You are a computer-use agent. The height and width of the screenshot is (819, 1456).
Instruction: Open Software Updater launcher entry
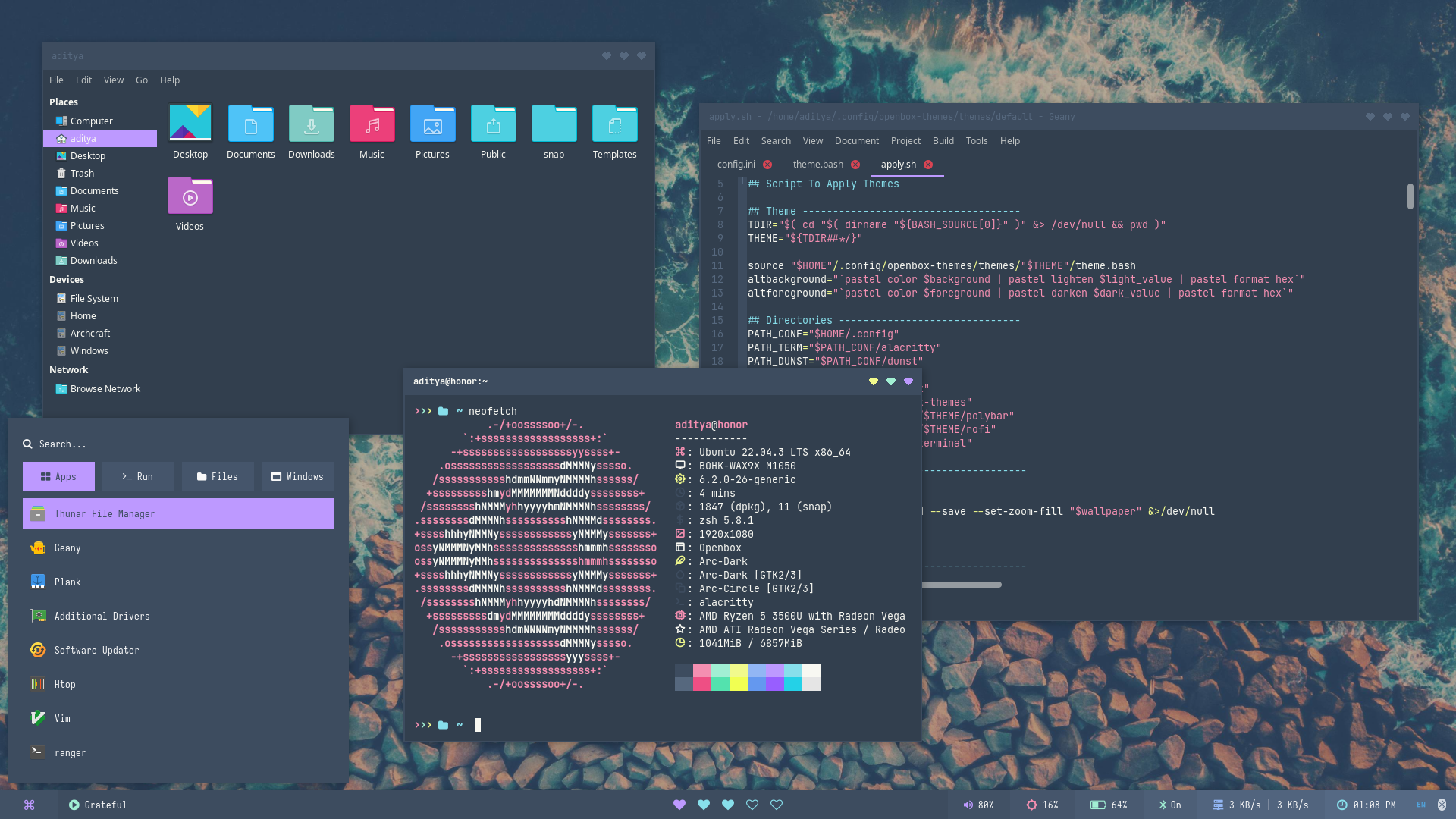pos(96,650)
